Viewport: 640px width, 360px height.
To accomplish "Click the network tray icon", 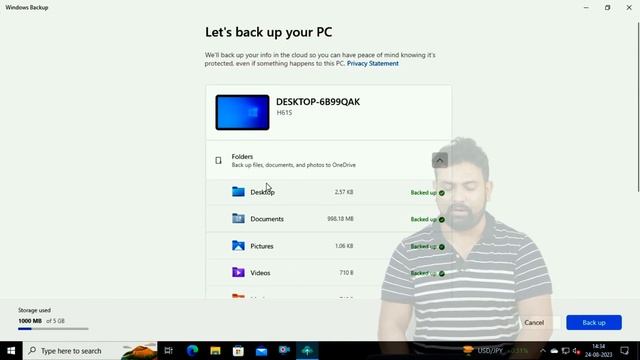I will [x=565, y=351].
